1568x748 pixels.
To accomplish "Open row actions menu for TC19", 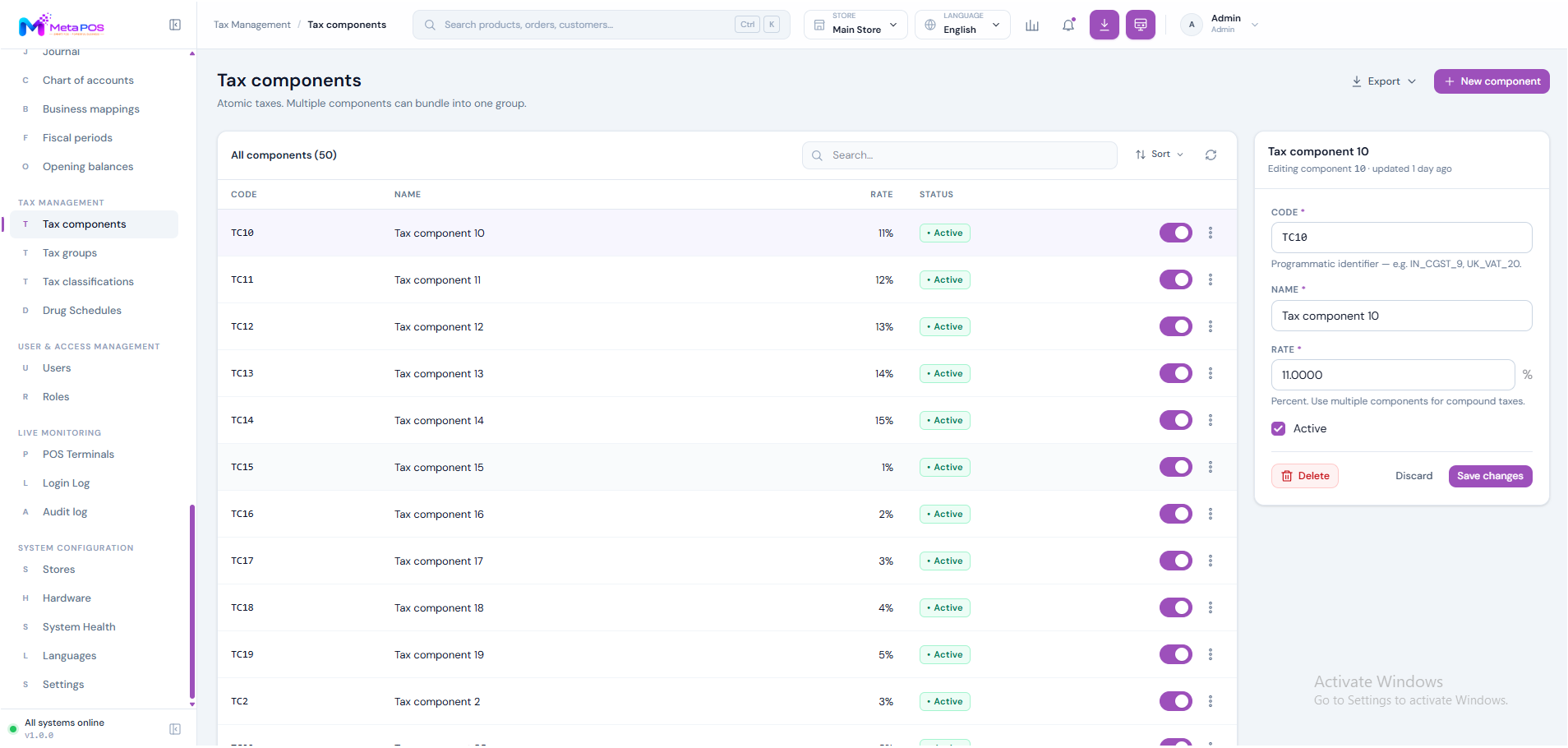I will (1211, 654).
